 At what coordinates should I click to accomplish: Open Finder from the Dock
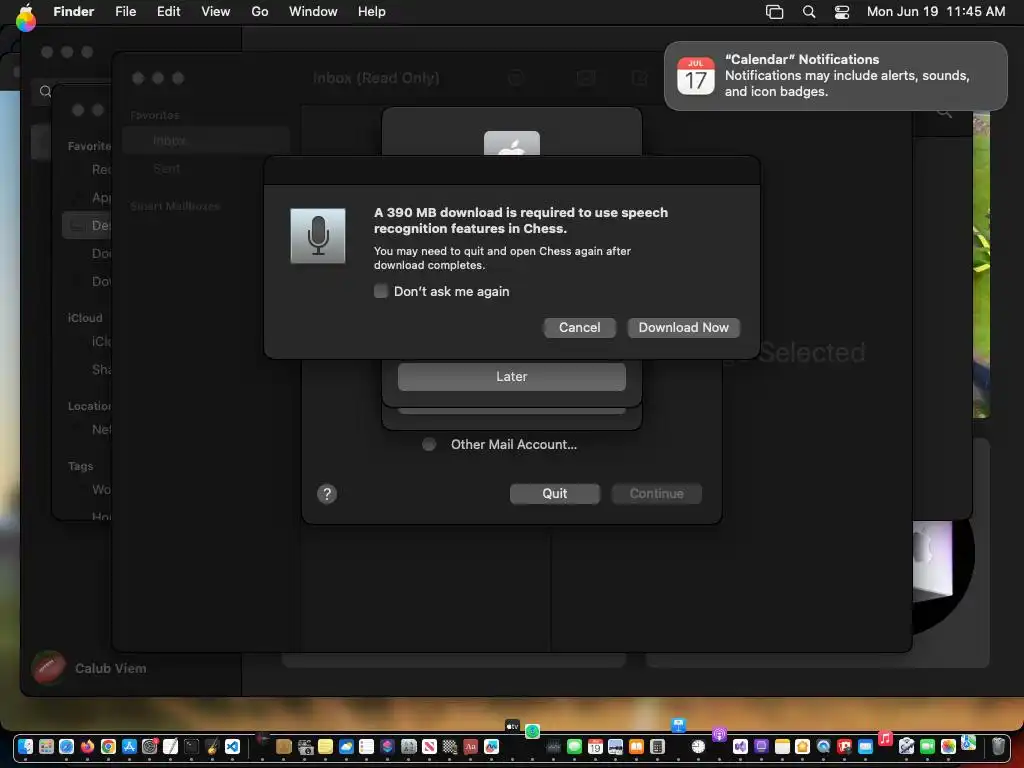25,746
